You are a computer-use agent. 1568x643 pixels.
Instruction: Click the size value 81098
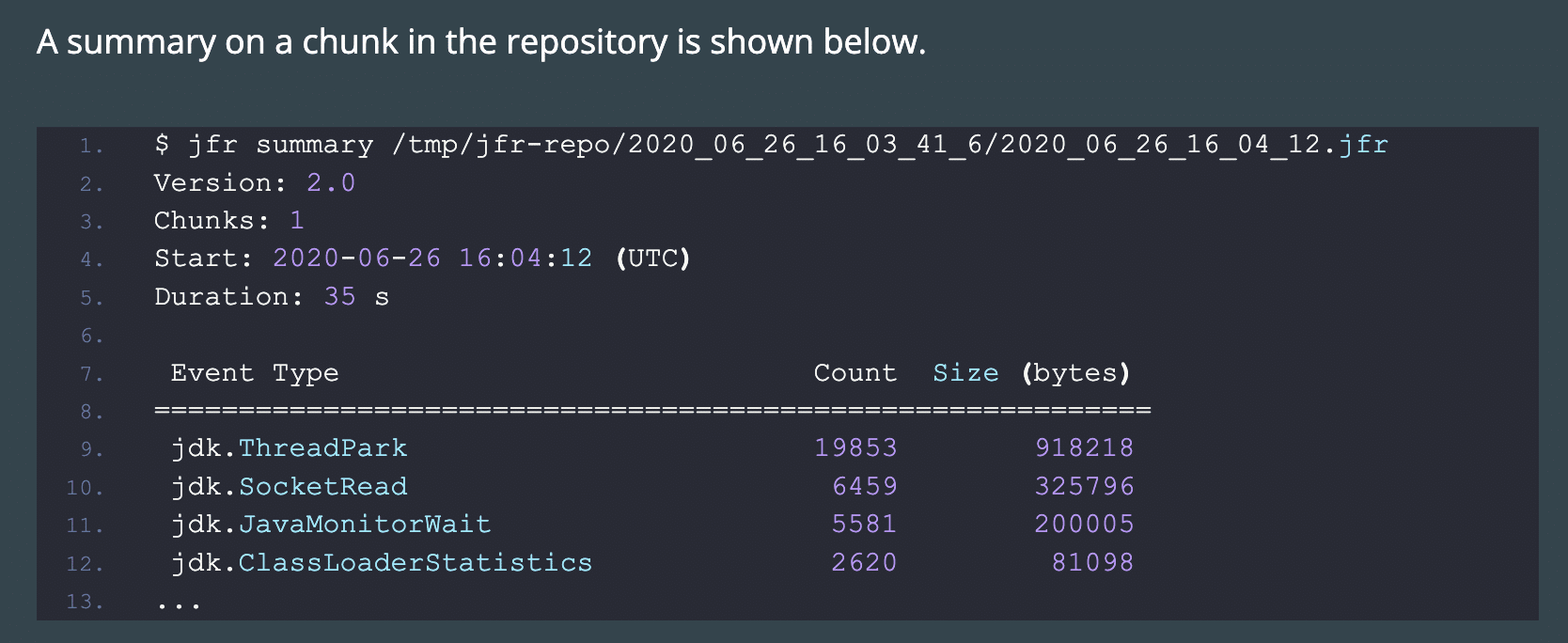pos(1092,562)
